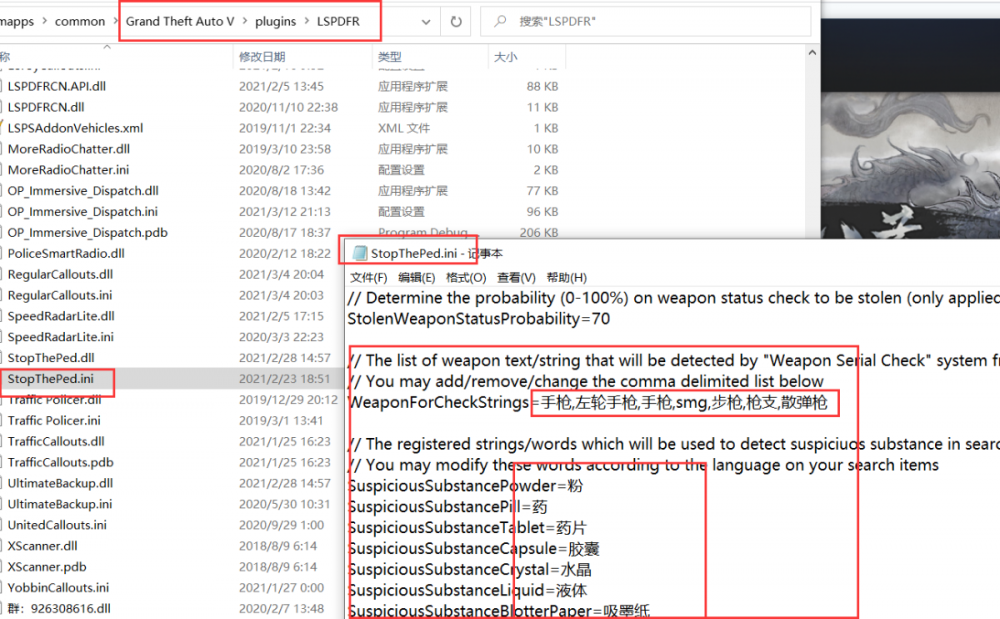Expand the chevron after the common folder

pyautogui.click(x=115, y=21)
